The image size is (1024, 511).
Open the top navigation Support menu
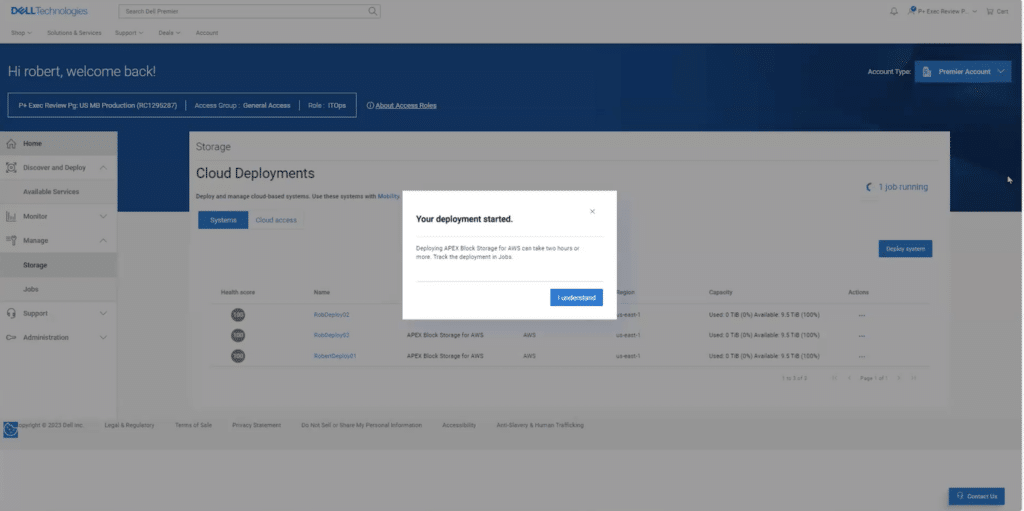129,33
